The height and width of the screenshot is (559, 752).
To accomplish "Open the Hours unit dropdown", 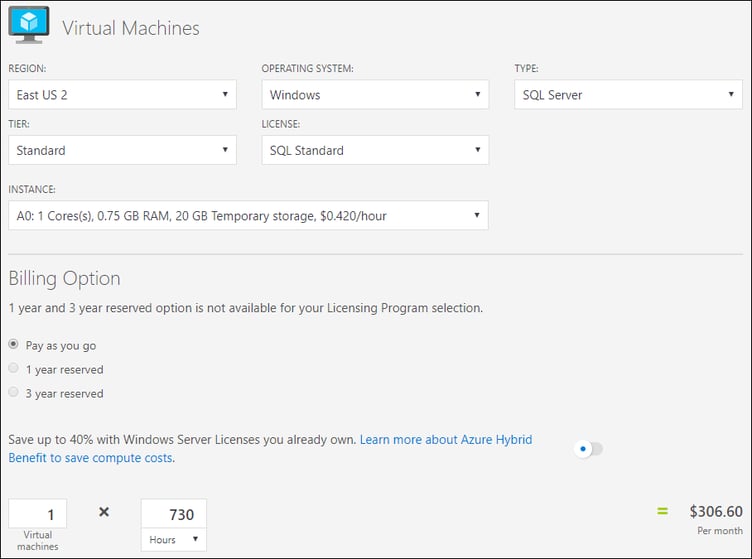I will (174, 540).
